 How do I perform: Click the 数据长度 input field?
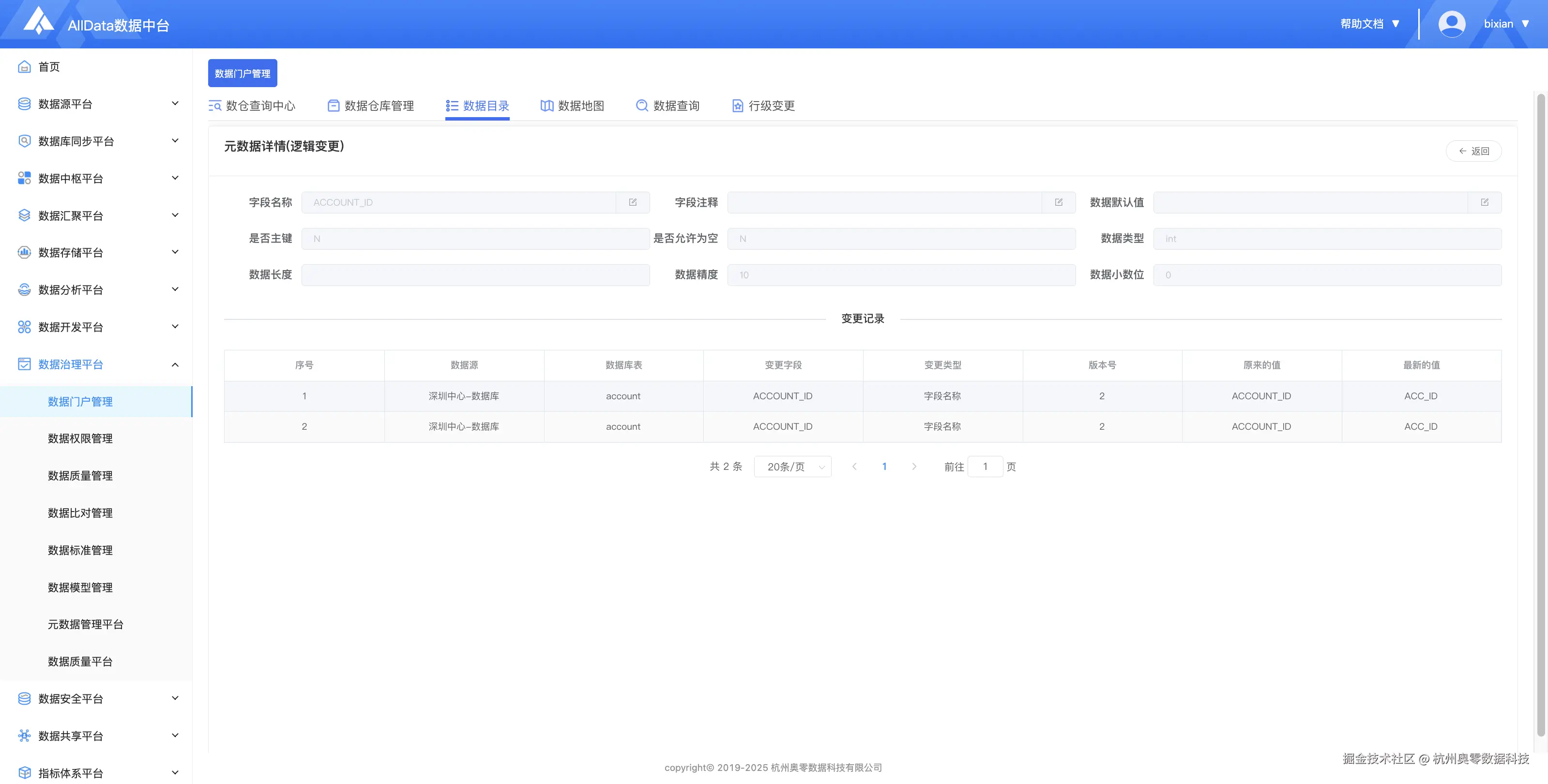click(475, 275)
